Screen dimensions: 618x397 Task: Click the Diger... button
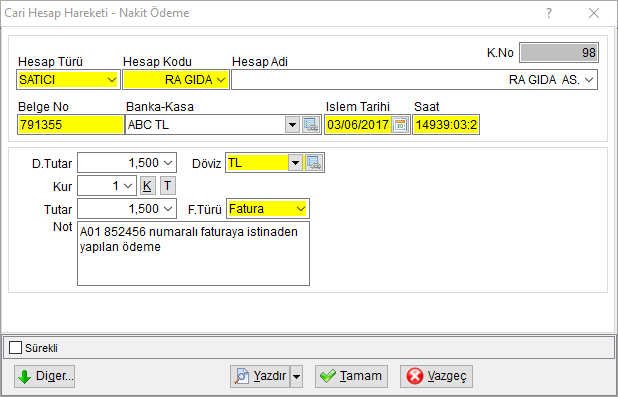[x=45, y=376]
